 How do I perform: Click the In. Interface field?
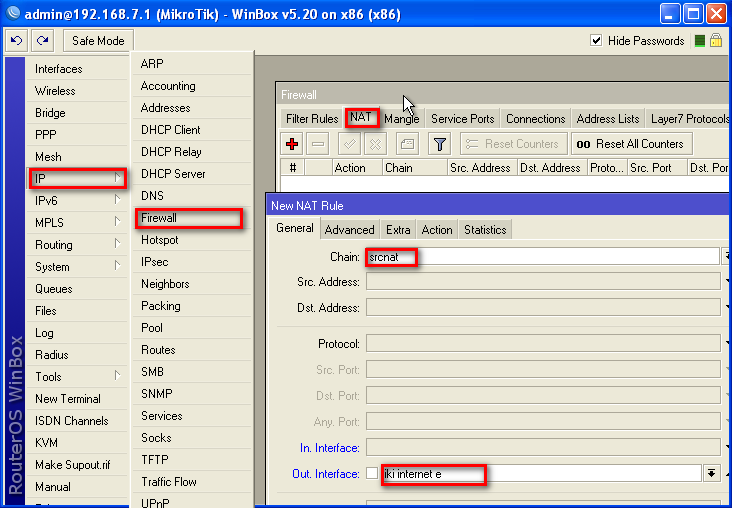543,448
